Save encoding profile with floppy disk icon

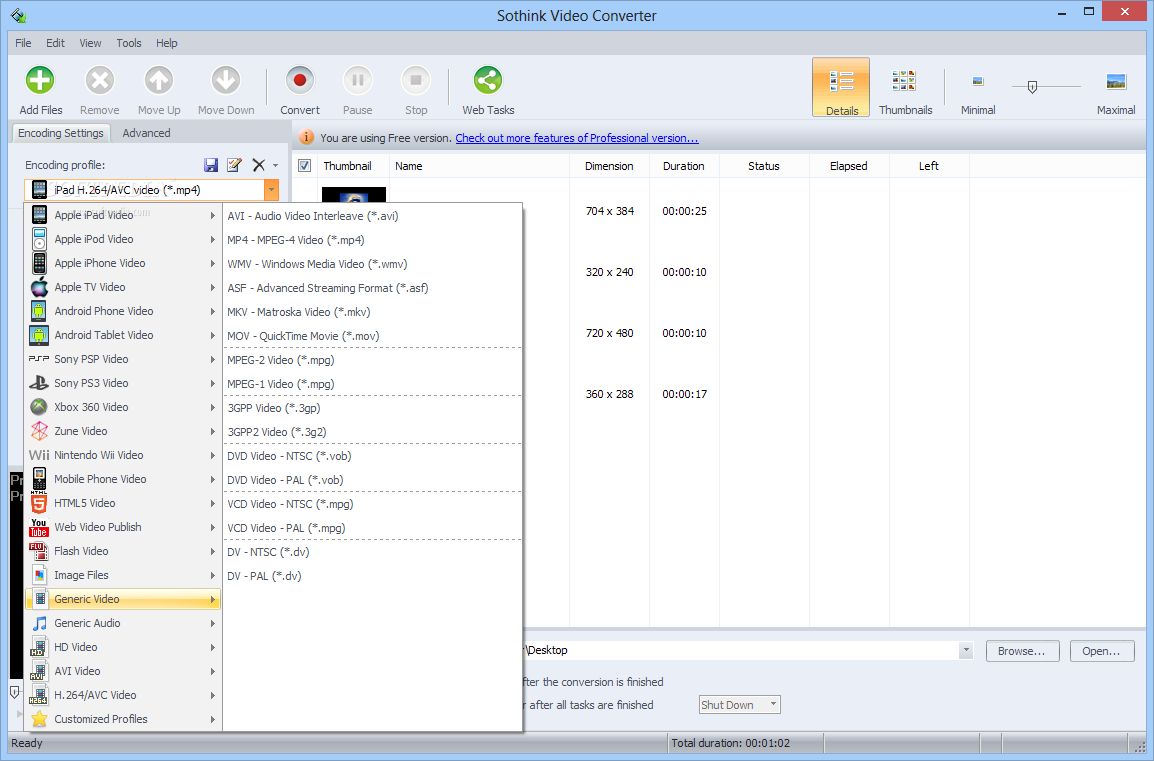coord(211,165)
